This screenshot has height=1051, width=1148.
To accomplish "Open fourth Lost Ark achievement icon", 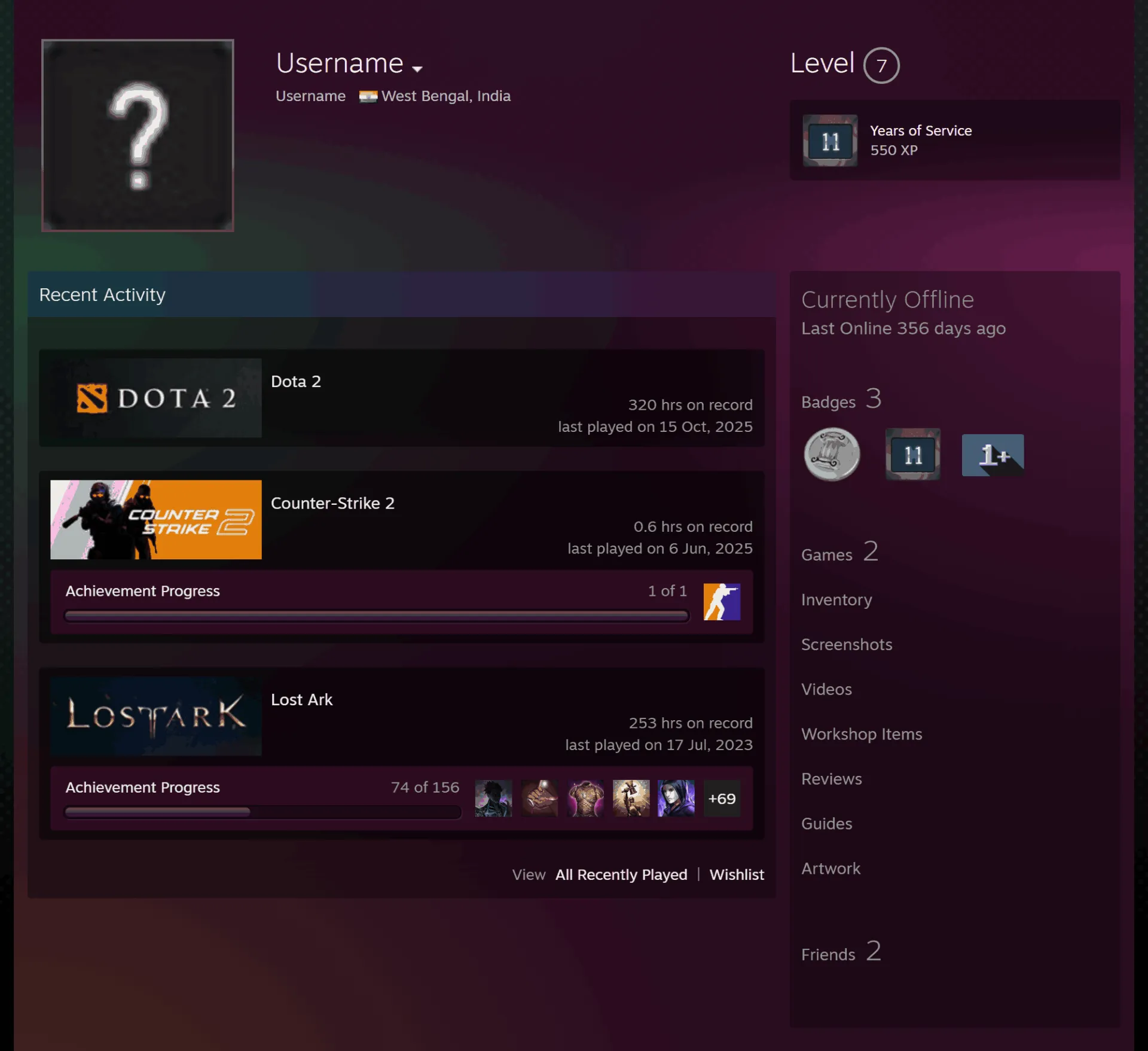I will (x=631, y=798).
